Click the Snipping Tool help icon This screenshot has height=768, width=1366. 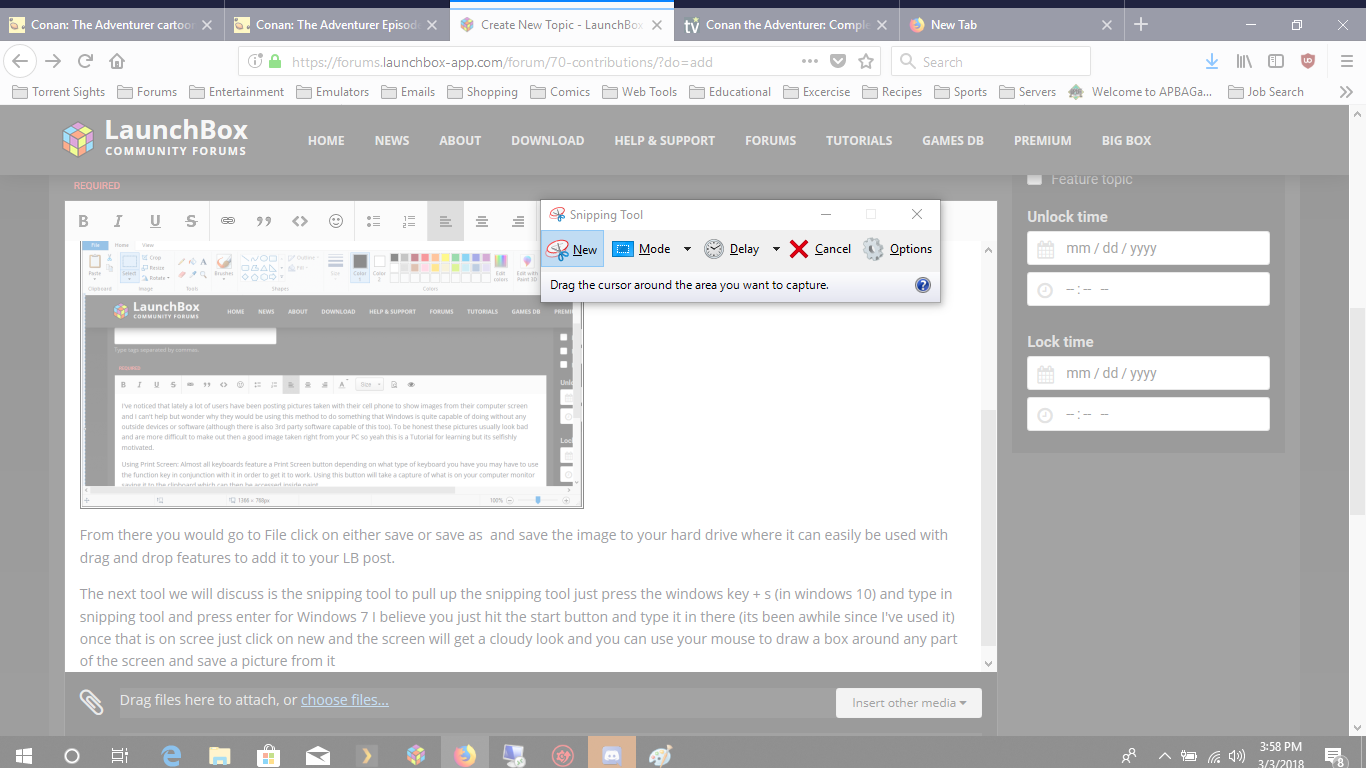pyautogui.click(x=922, y=285)
